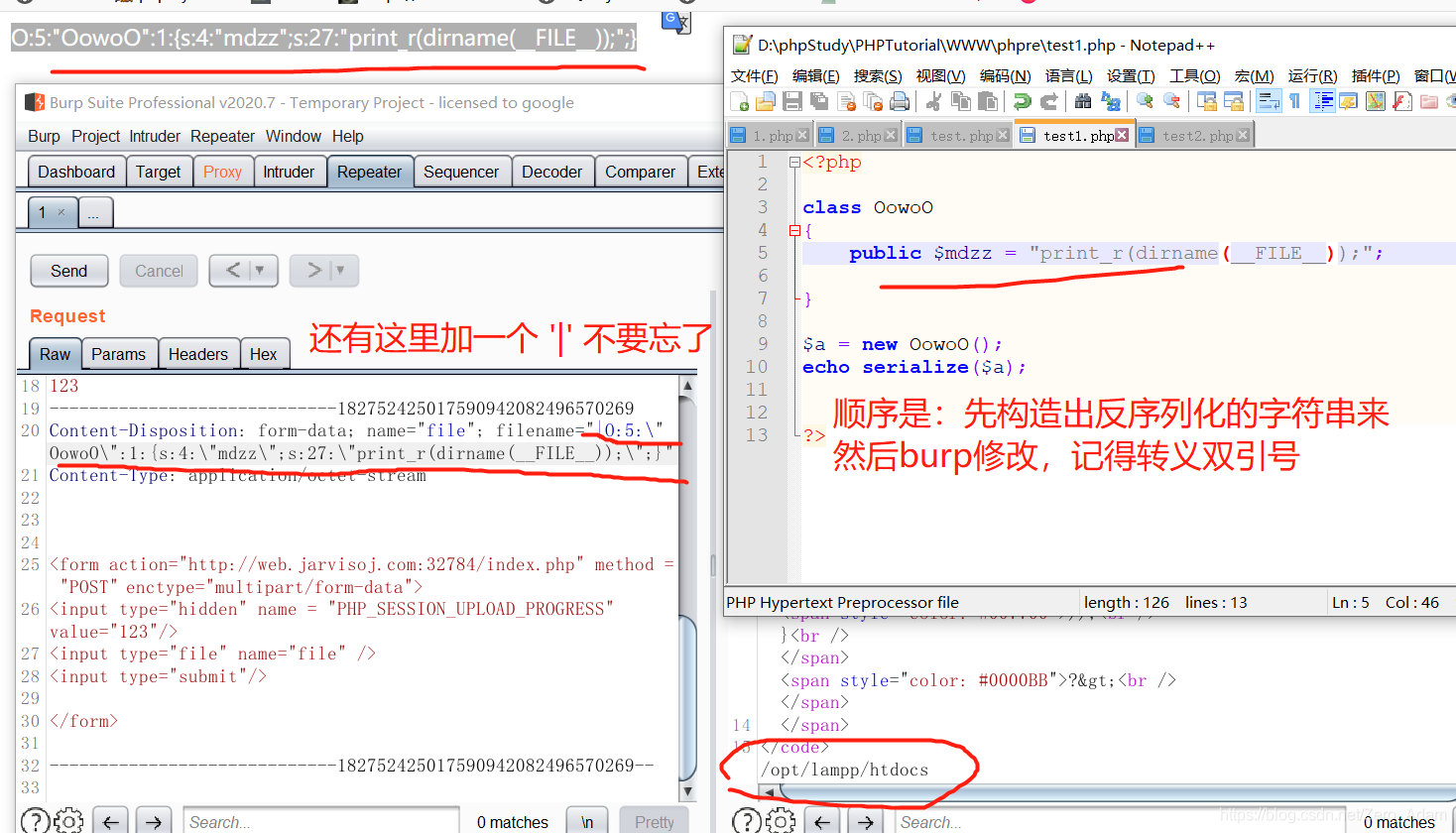
Task: Open Find with the binoculars icon
Action: [x=1083, y=101]
